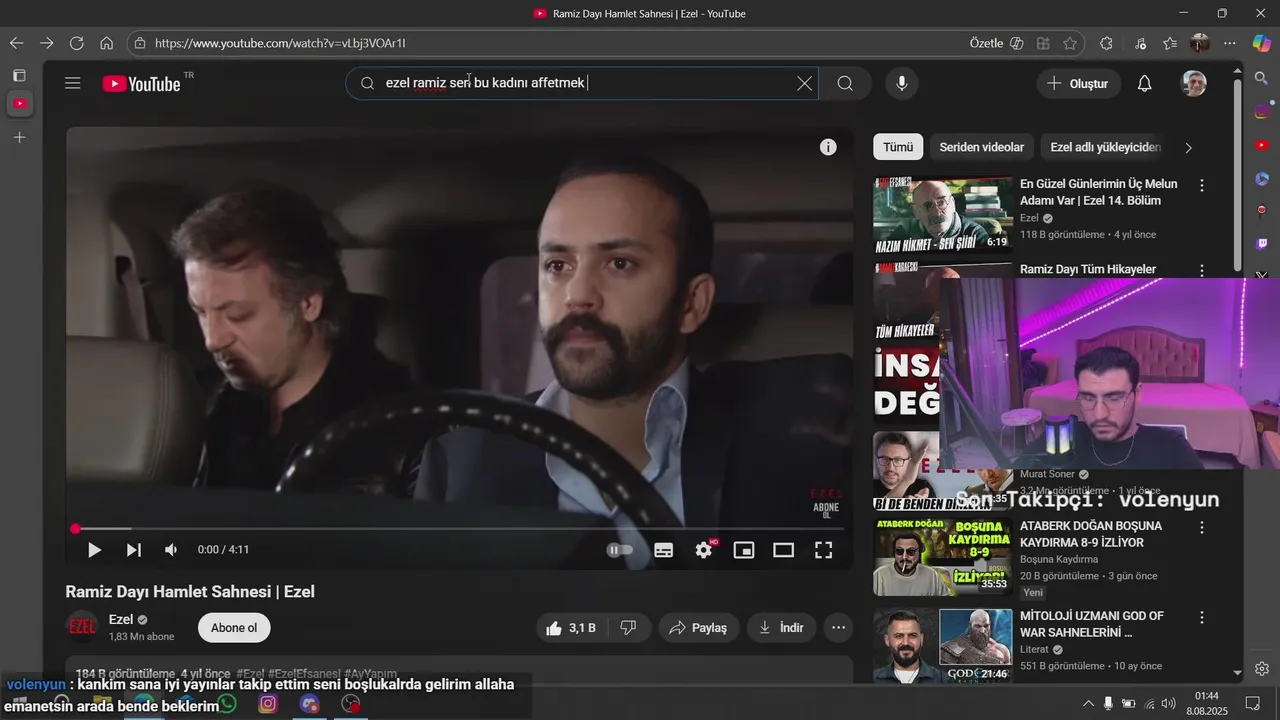This screenshot has height=720, width=1280.
Task: Select the Seriden videolar chip
Action: [981, 147]
